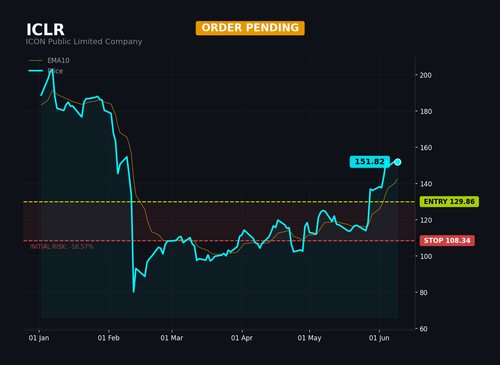
Task: Click the 180 price axis label
Action: pos(426,111)
